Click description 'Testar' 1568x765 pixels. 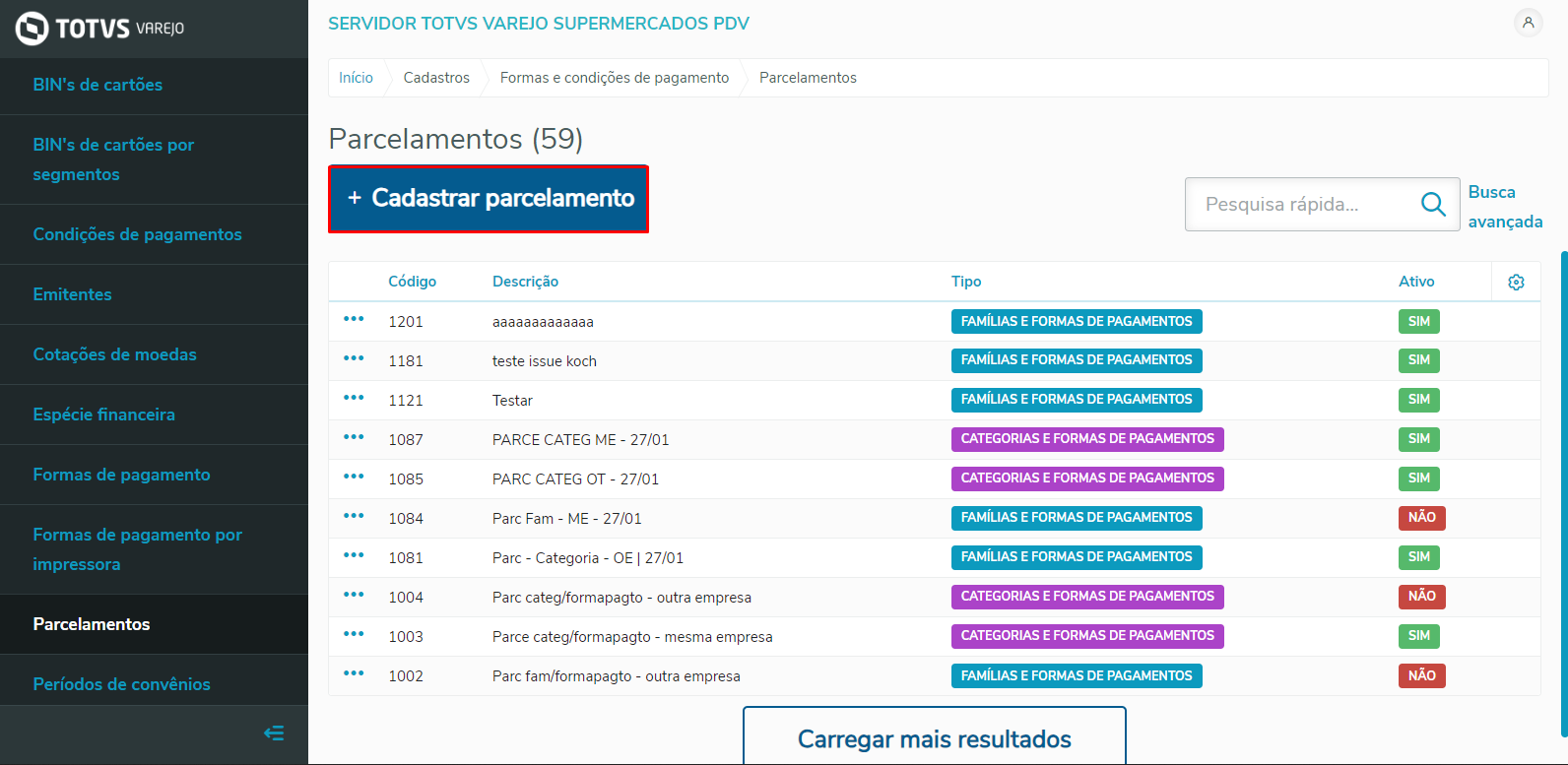(512, 401)
